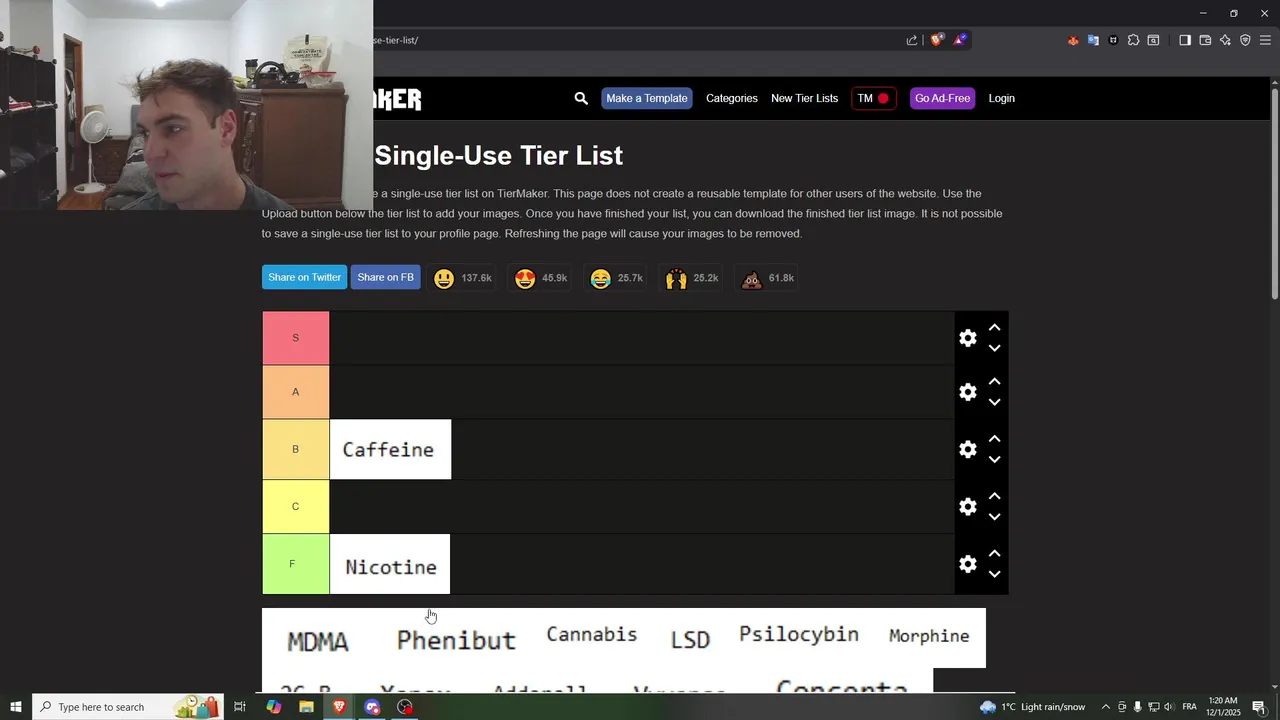Move F tier row down arrow
The width and height of the screenshot is (1280, 720).
(x=995, y=575)
